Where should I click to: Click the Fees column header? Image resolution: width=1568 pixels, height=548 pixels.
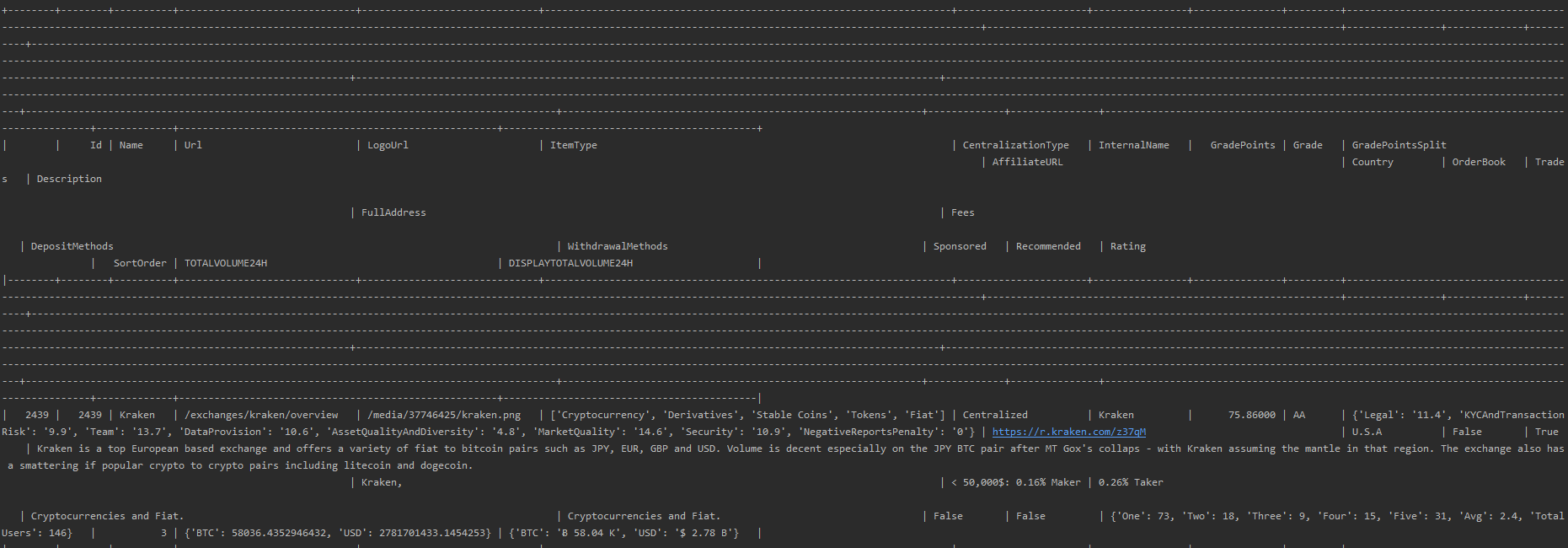tap(963, 212)
